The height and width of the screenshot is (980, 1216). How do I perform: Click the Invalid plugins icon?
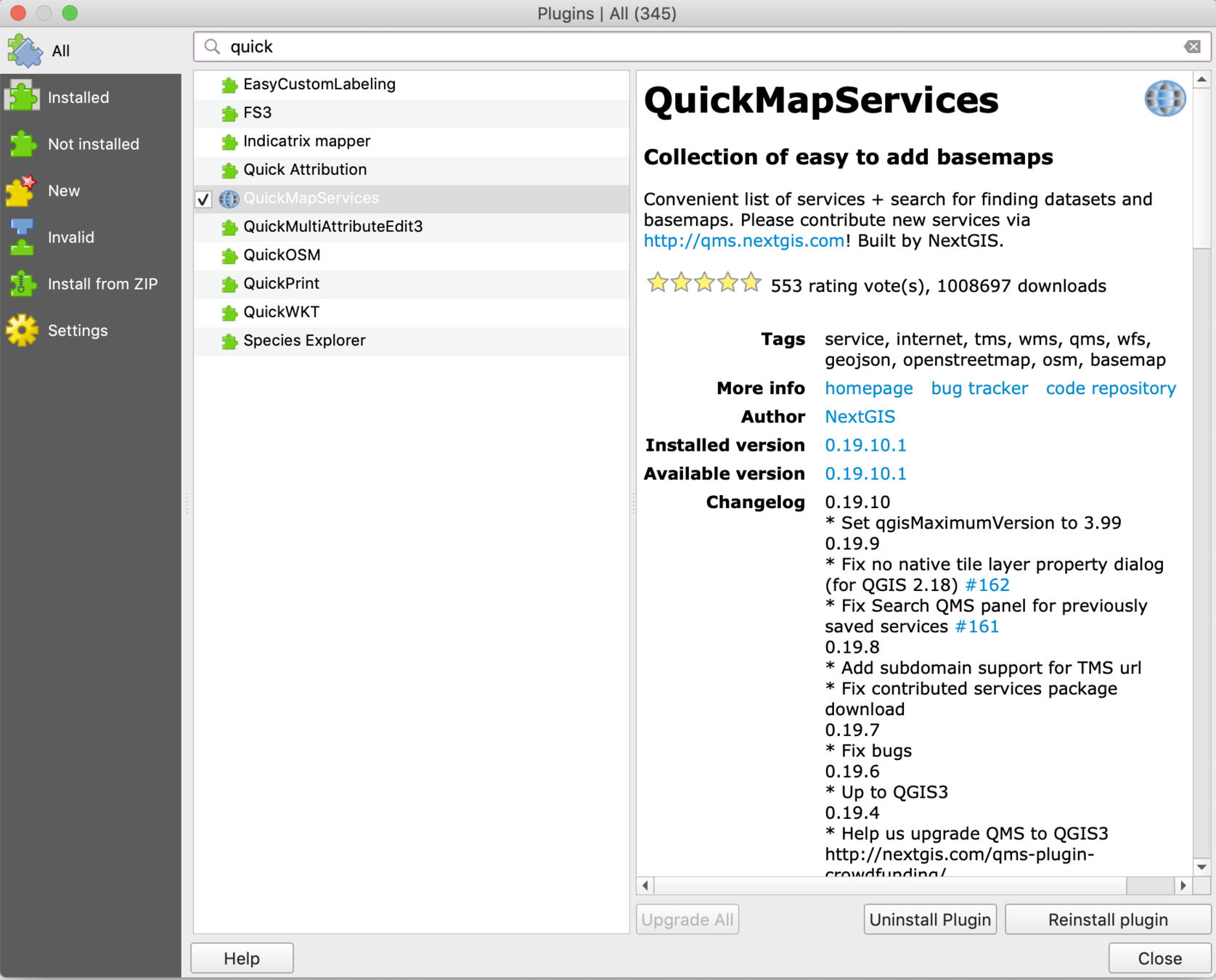coord(22,237)
